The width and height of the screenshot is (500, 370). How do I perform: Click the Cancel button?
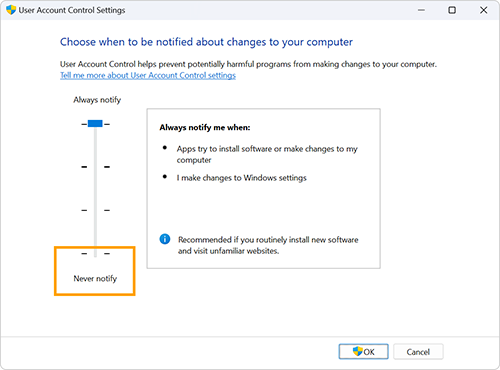click(x=418, y=351)
